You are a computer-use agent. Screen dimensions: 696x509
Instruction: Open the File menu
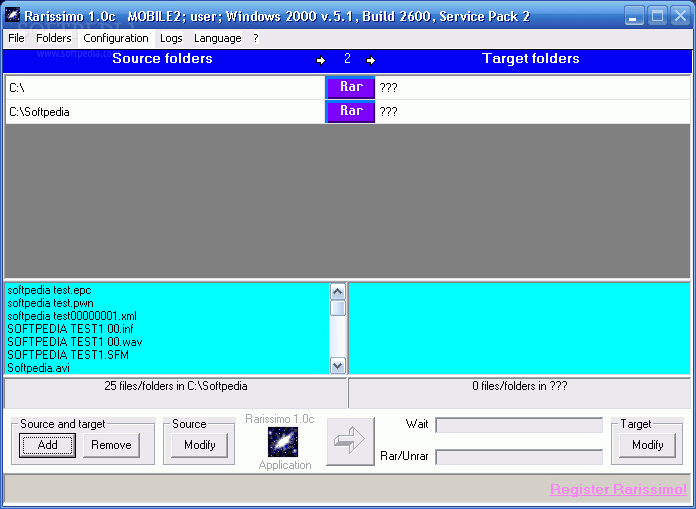click(x=16, y=38)
